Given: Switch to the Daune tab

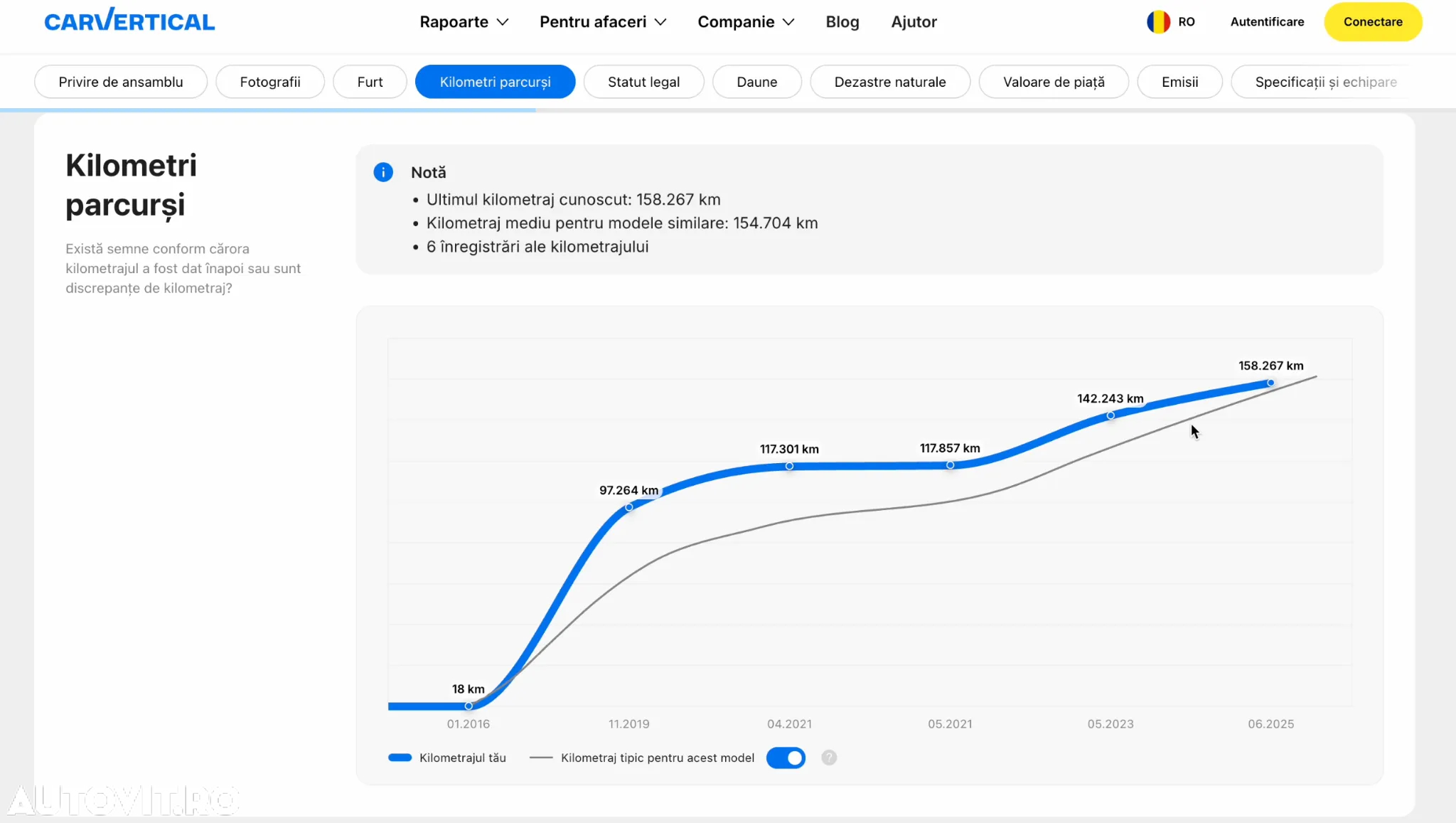Looking at the screenshot, I should pyautogui.click(x=757, y=82).
